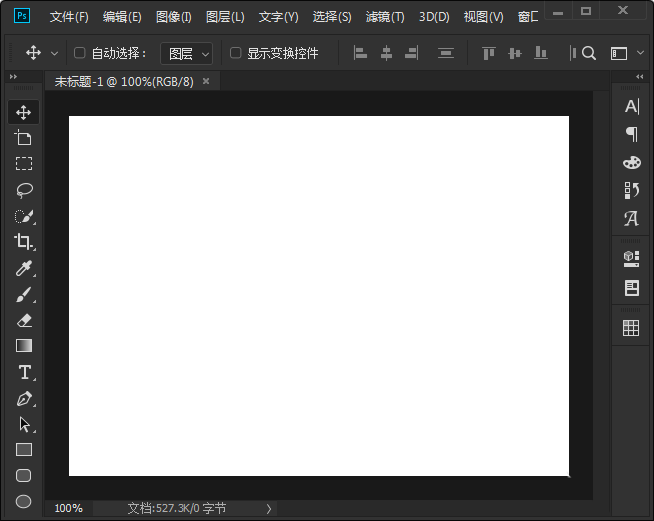
Task: Select the Crop tool
Action: click(24, 242)
